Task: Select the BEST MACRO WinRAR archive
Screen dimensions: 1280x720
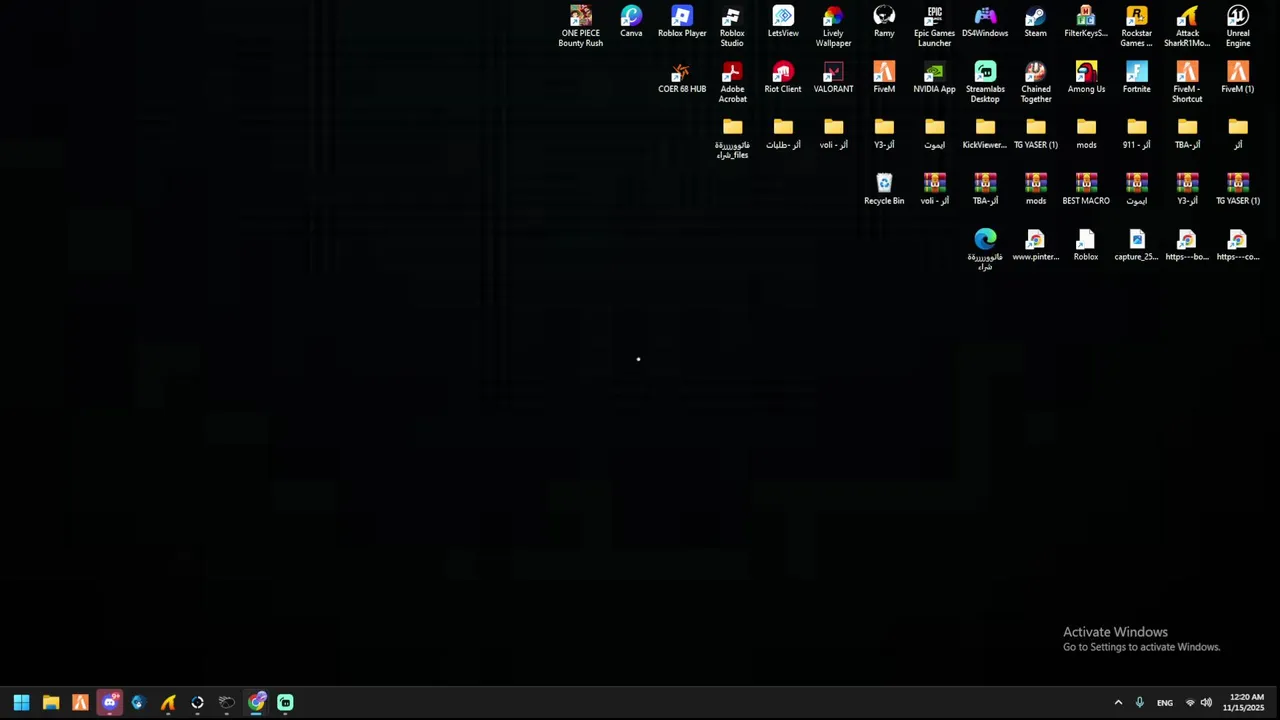Action: (x=1086, y=190)
